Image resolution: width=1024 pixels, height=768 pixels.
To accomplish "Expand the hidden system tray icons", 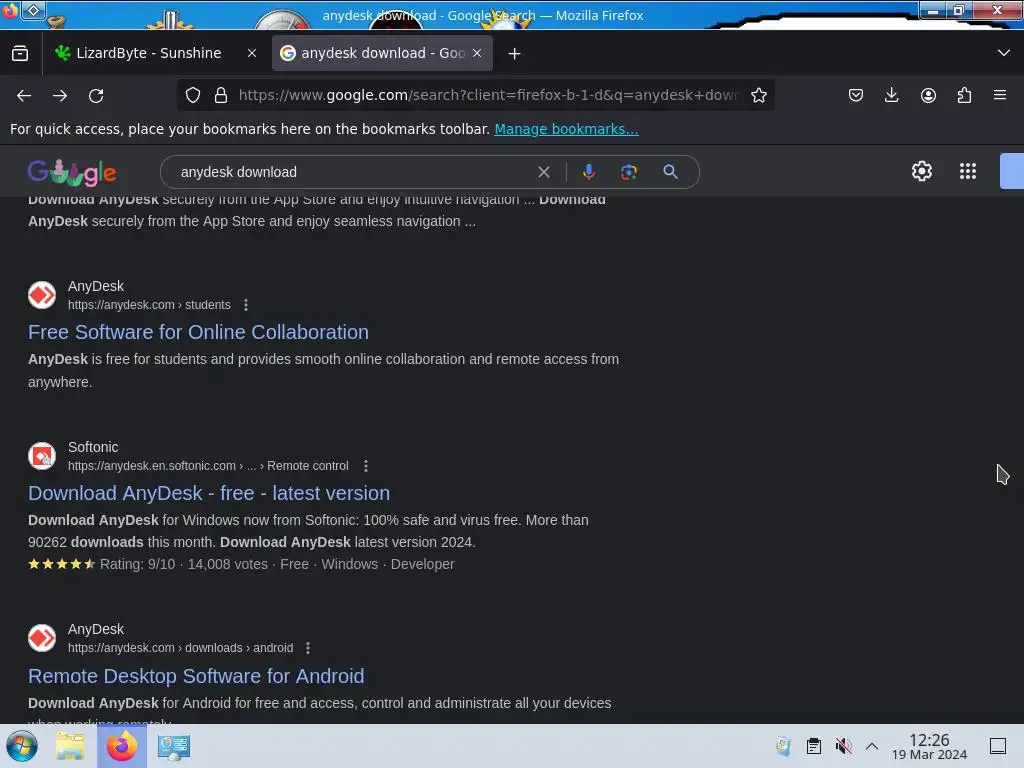I will coord(872,746).
